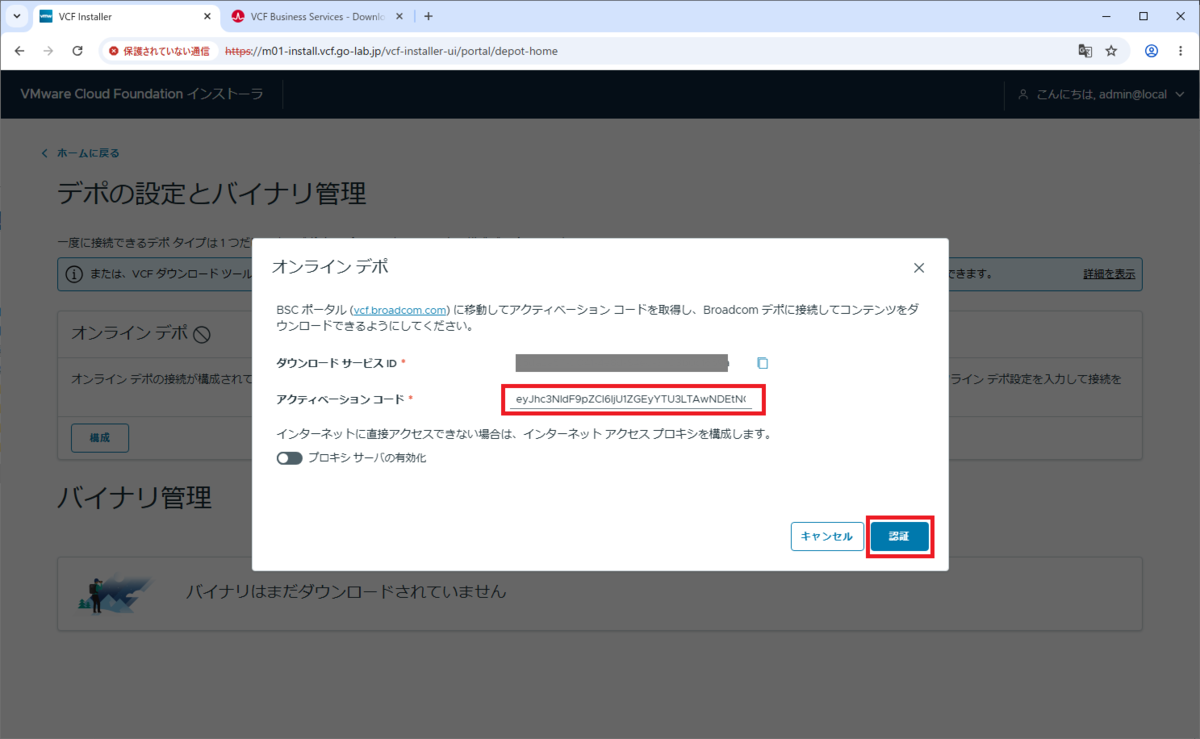Go back via ホームに戻る link
The image size is (1200, 739).
coord(81,153)
